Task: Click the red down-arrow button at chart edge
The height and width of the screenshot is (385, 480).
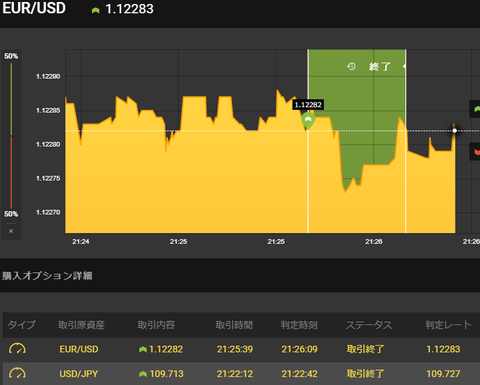Action: [475, 152]
